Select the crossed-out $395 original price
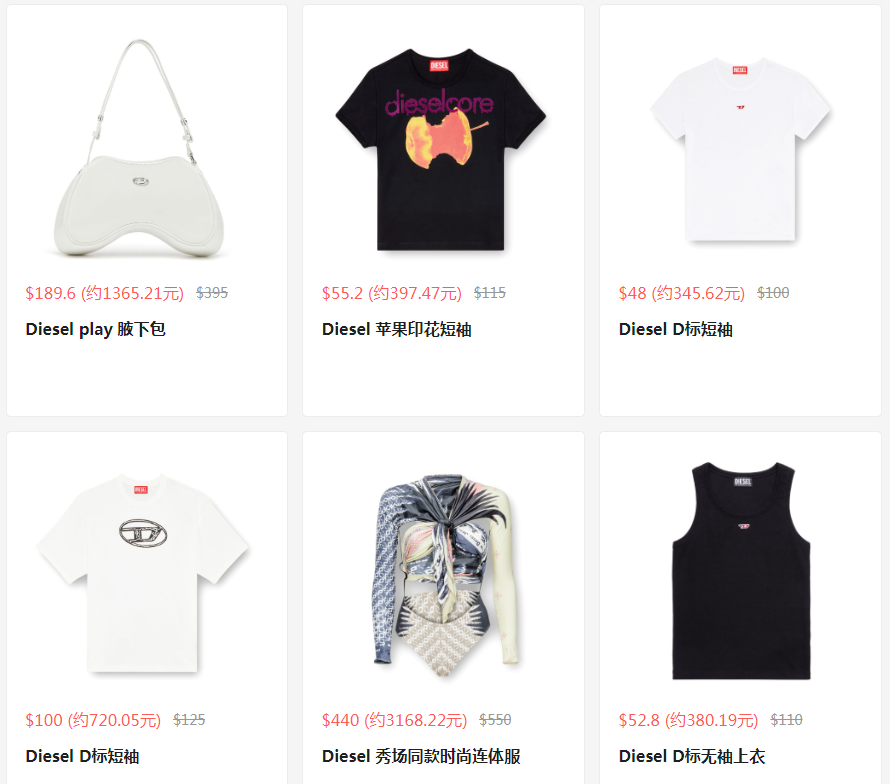 click(212, 293)
